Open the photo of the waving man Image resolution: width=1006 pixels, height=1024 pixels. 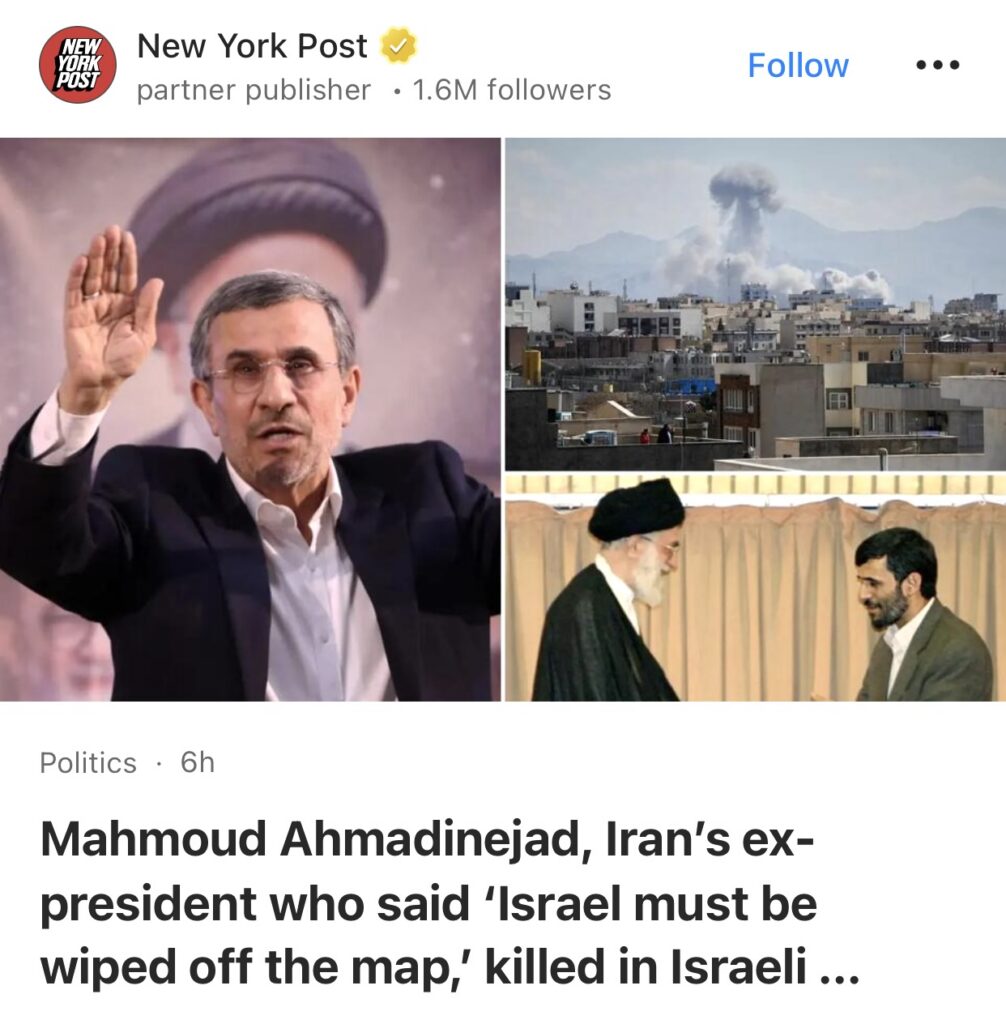(250, 419)
